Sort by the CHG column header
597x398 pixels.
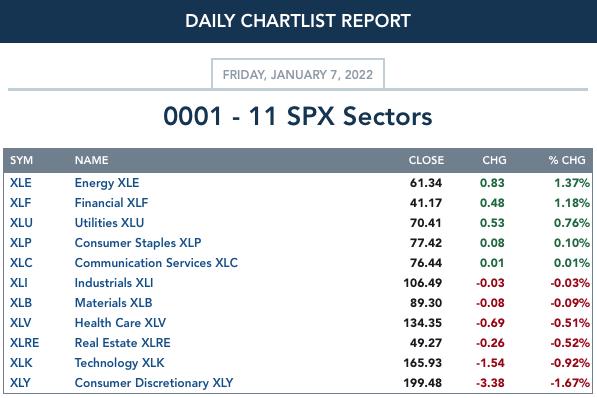(x=494, y=160)
